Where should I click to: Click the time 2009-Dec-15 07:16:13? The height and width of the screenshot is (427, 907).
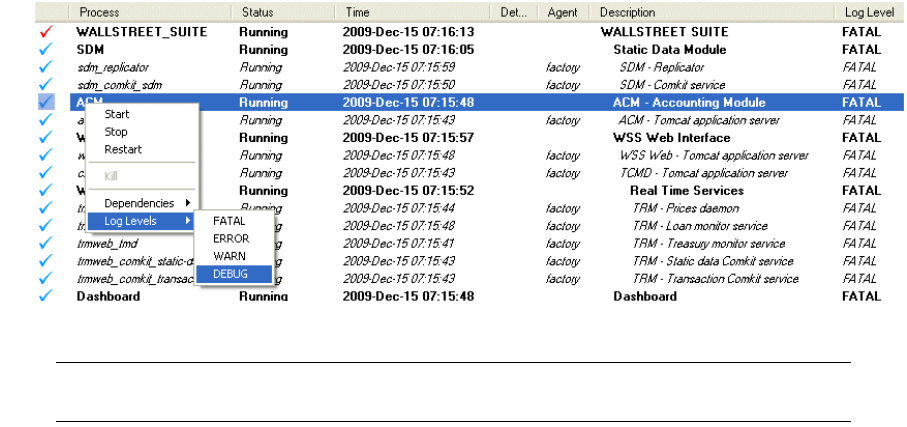[408, 32]
